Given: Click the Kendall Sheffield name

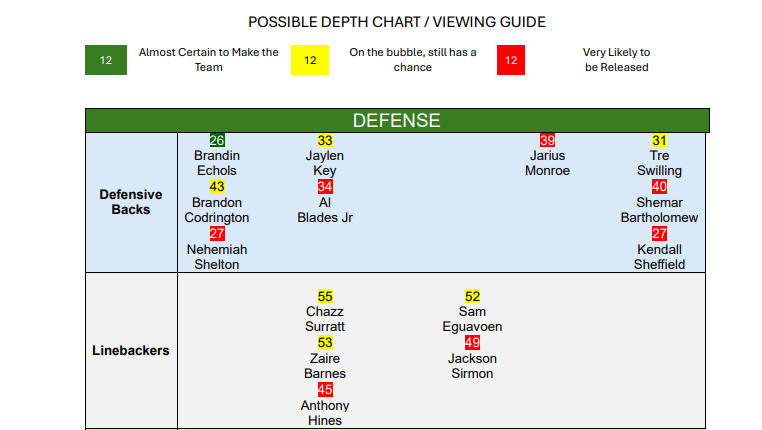Looking at the screenshot, I should (659, 257).
